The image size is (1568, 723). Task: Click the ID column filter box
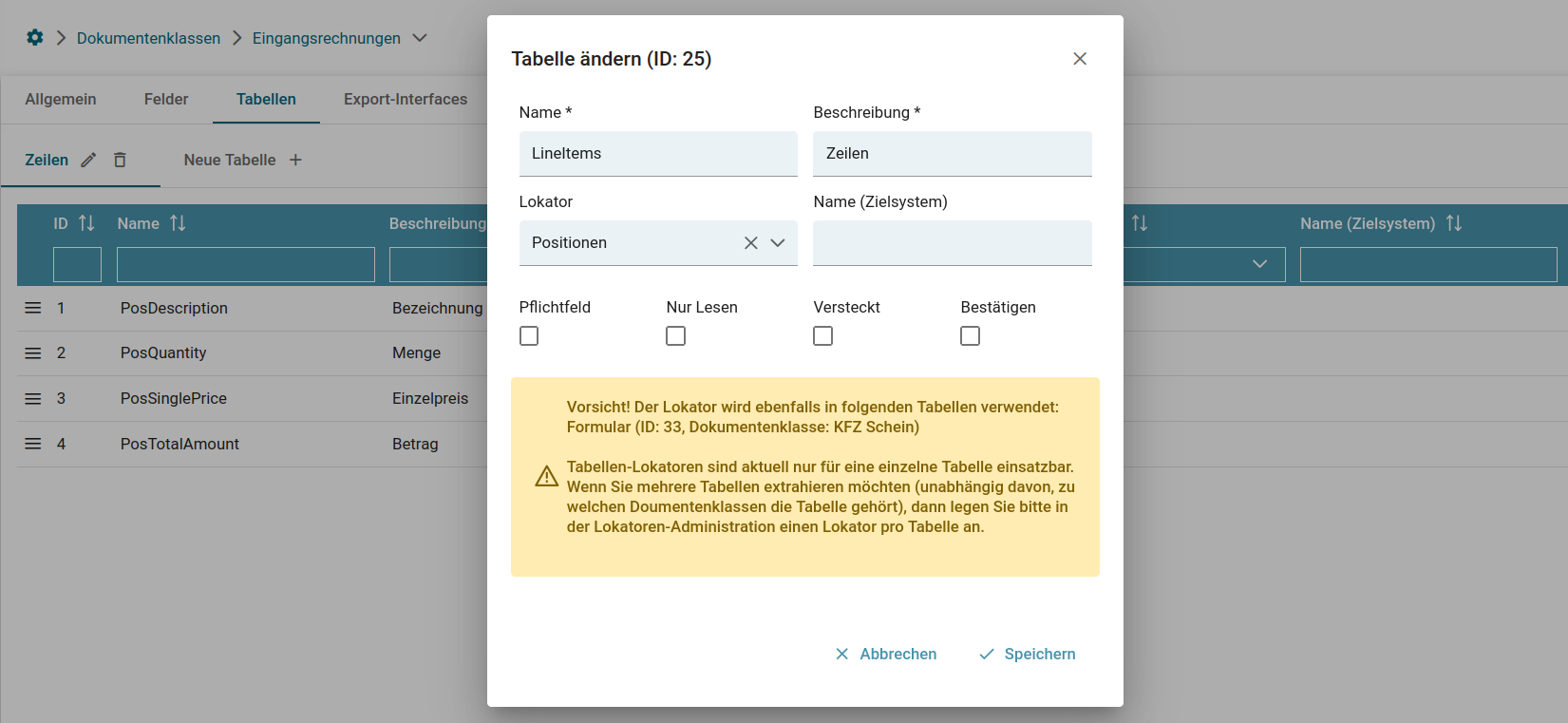(x=77, y=264)
